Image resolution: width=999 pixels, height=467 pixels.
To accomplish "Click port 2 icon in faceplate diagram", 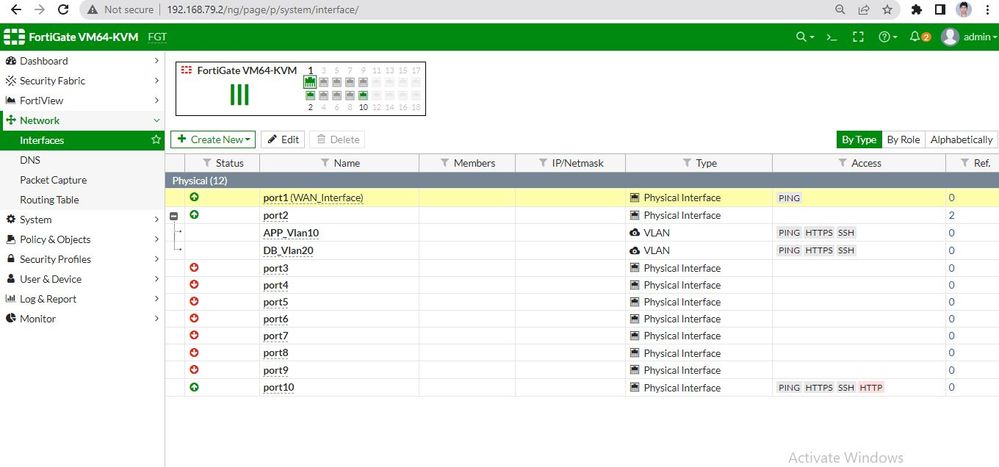I will (x=310, y=96).
